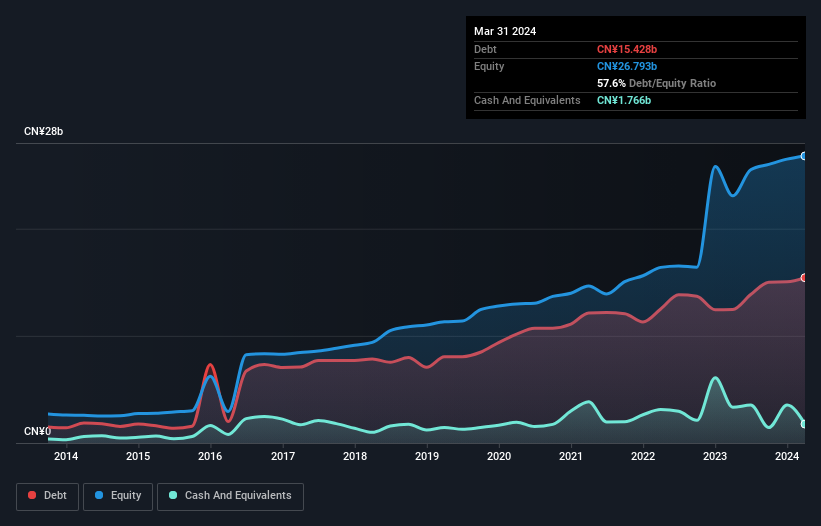Click the 2015 x-axis label
The image size is (821, 526).
[138, 456]
